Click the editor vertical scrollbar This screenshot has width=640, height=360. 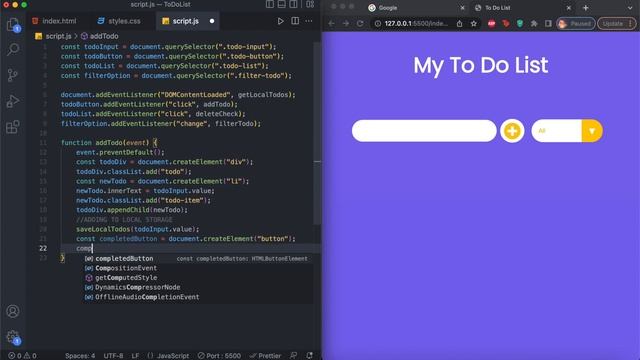click(317, 133)
